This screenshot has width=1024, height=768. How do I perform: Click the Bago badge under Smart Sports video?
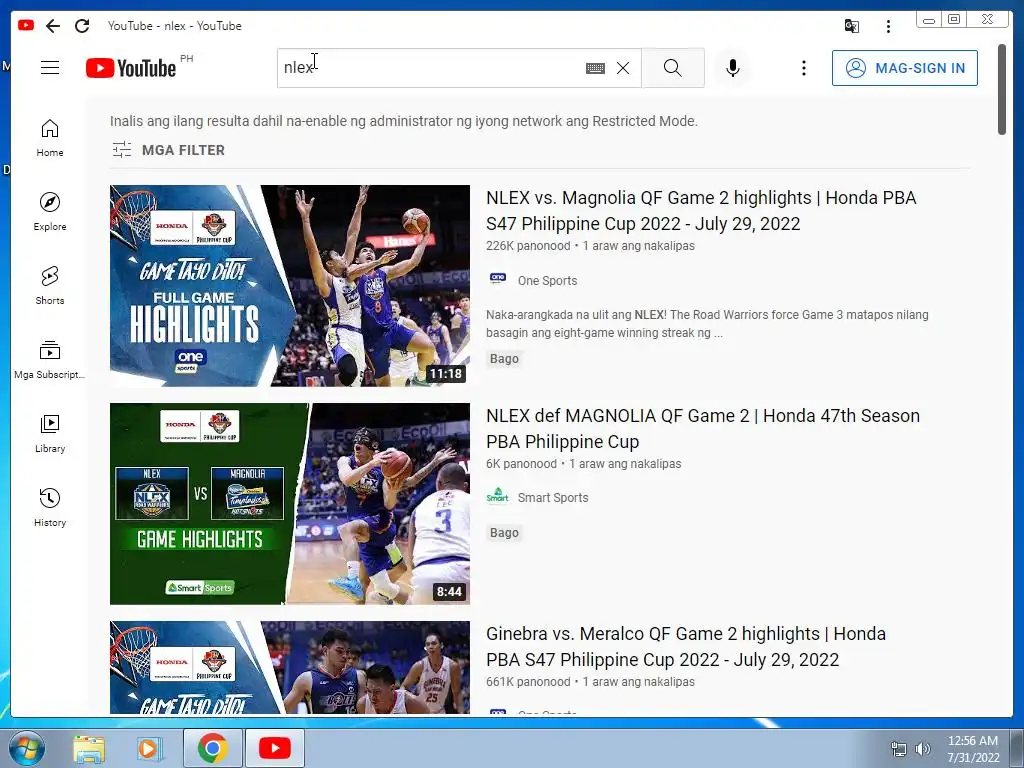coord(504,533)
